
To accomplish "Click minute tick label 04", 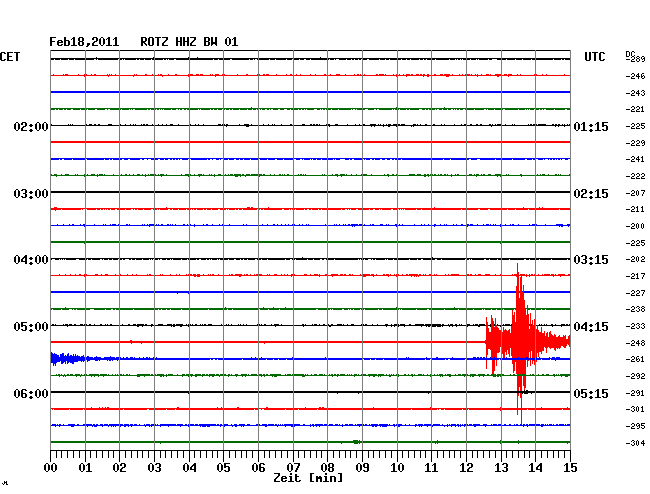I will click(189, 468).
